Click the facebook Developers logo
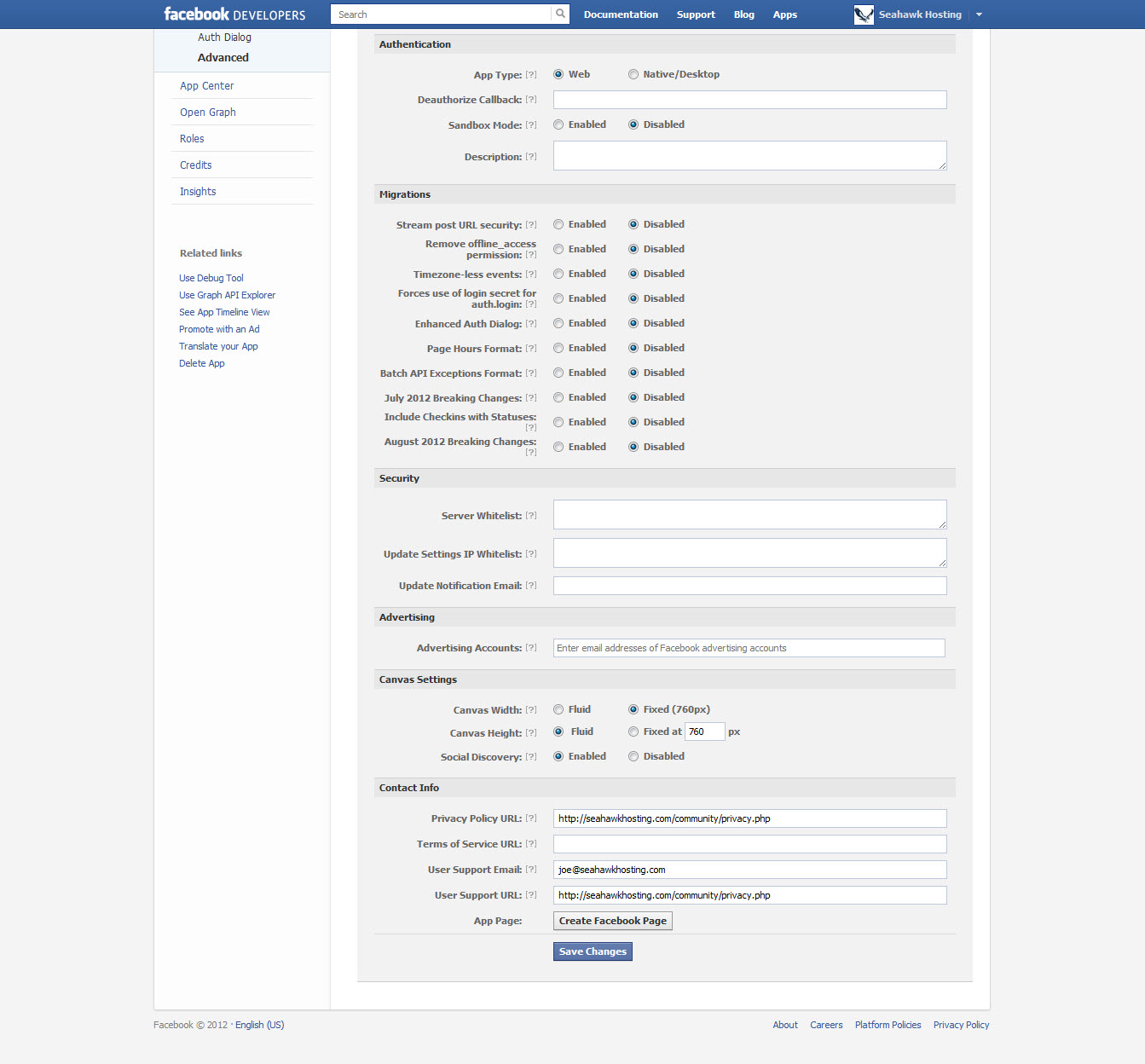 234,14
